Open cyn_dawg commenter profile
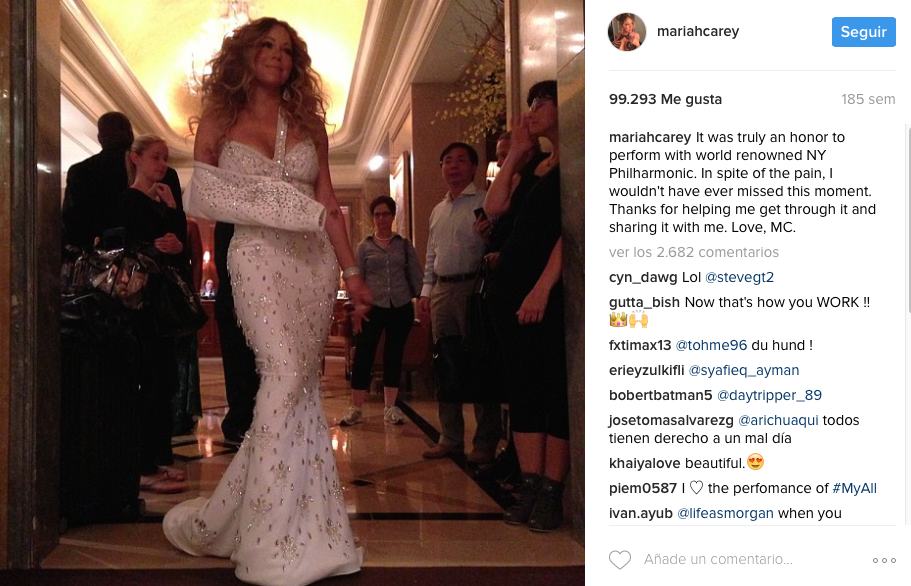 (x=643, y=278)
